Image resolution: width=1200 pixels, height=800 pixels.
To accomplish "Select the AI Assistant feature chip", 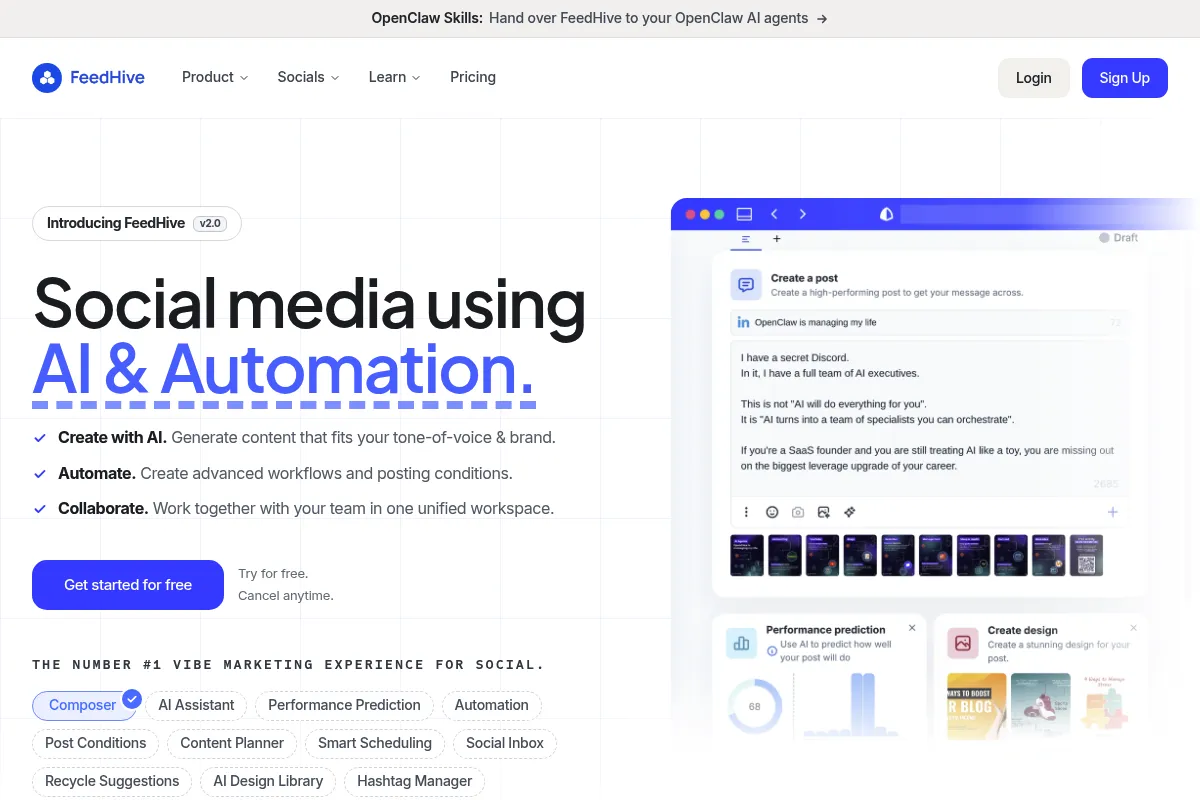I will point(196,705).
